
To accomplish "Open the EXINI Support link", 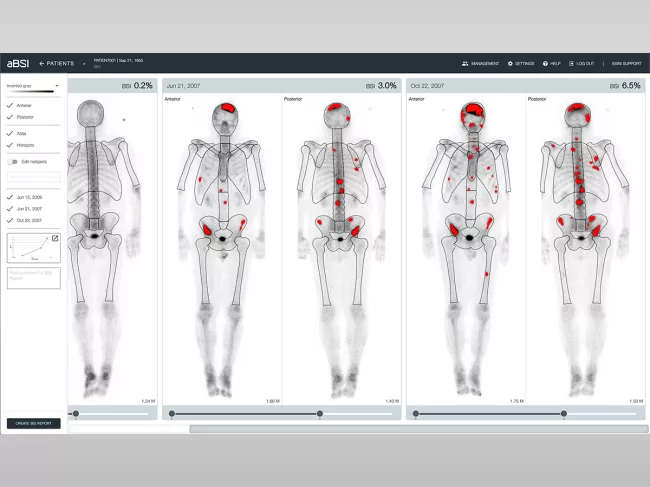I will (625, 63).
